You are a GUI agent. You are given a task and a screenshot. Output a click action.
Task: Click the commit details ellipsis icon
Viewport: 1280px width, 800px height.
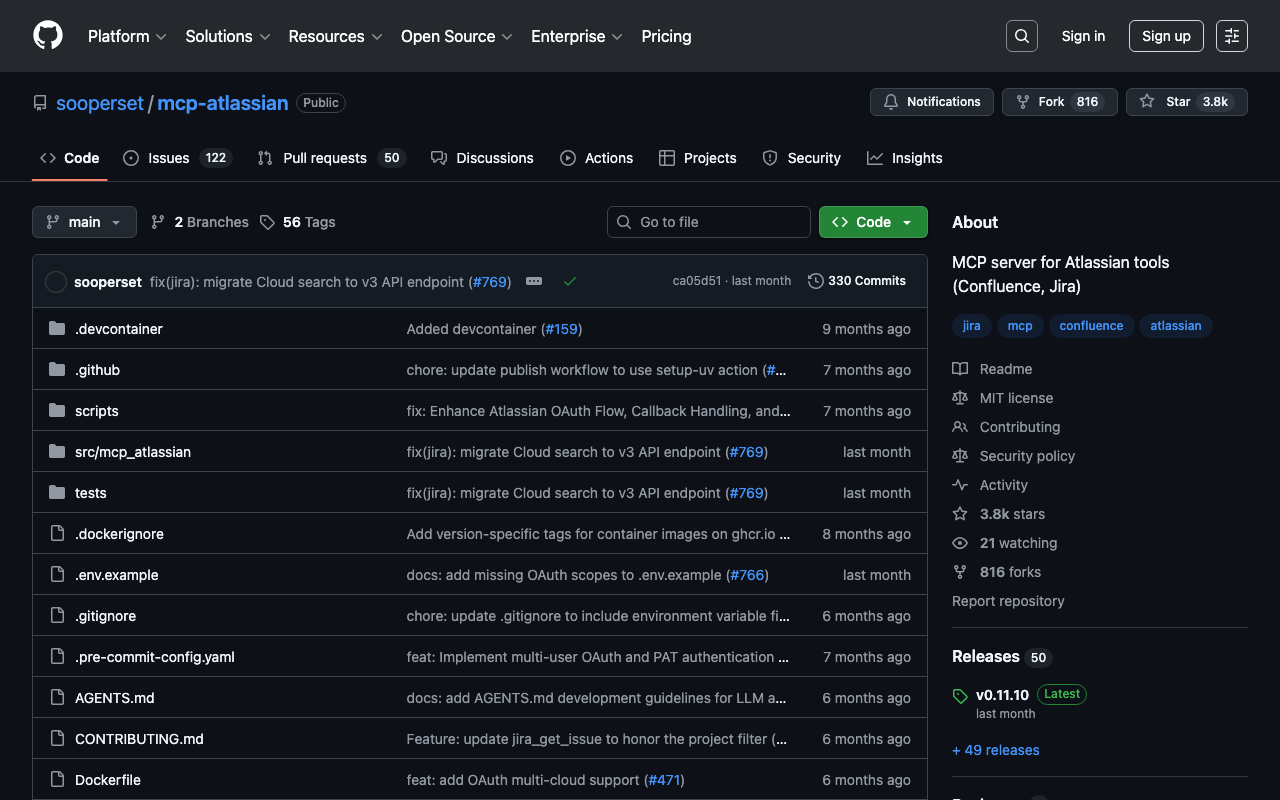coord(534,282)
